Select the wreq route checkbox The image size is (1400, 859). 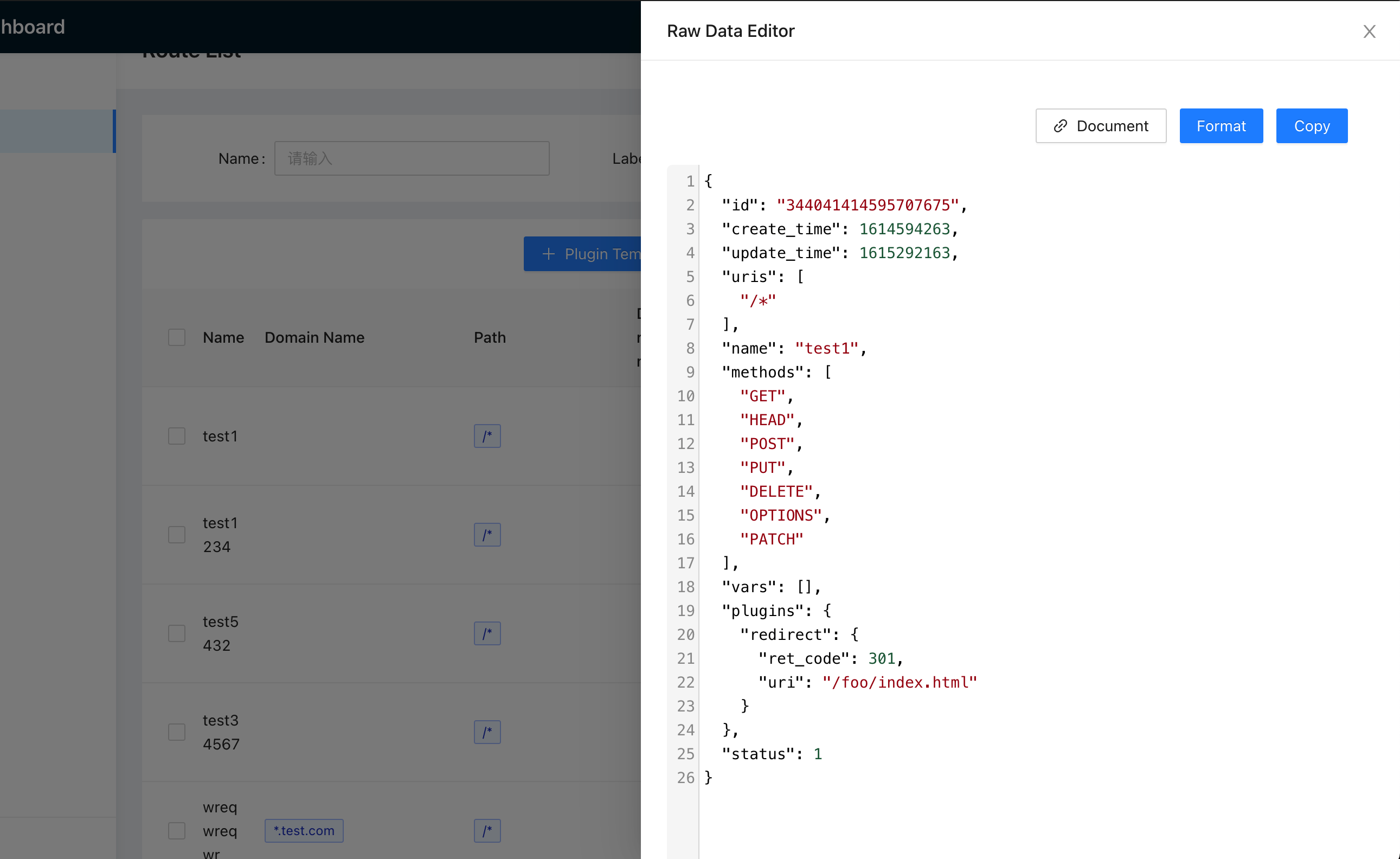(x=177, y=831)
